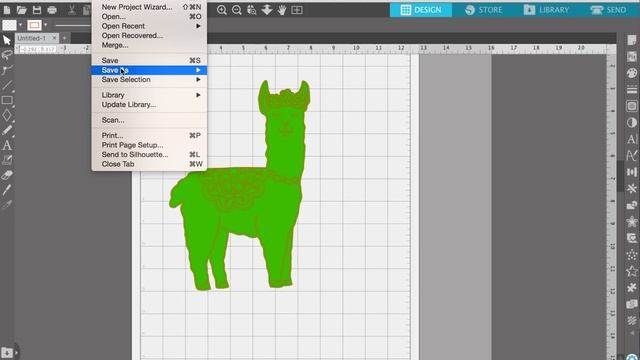Select the Freehand pencil tool
Viewport: 640px width, 360px height.
[x=7, y=130]
